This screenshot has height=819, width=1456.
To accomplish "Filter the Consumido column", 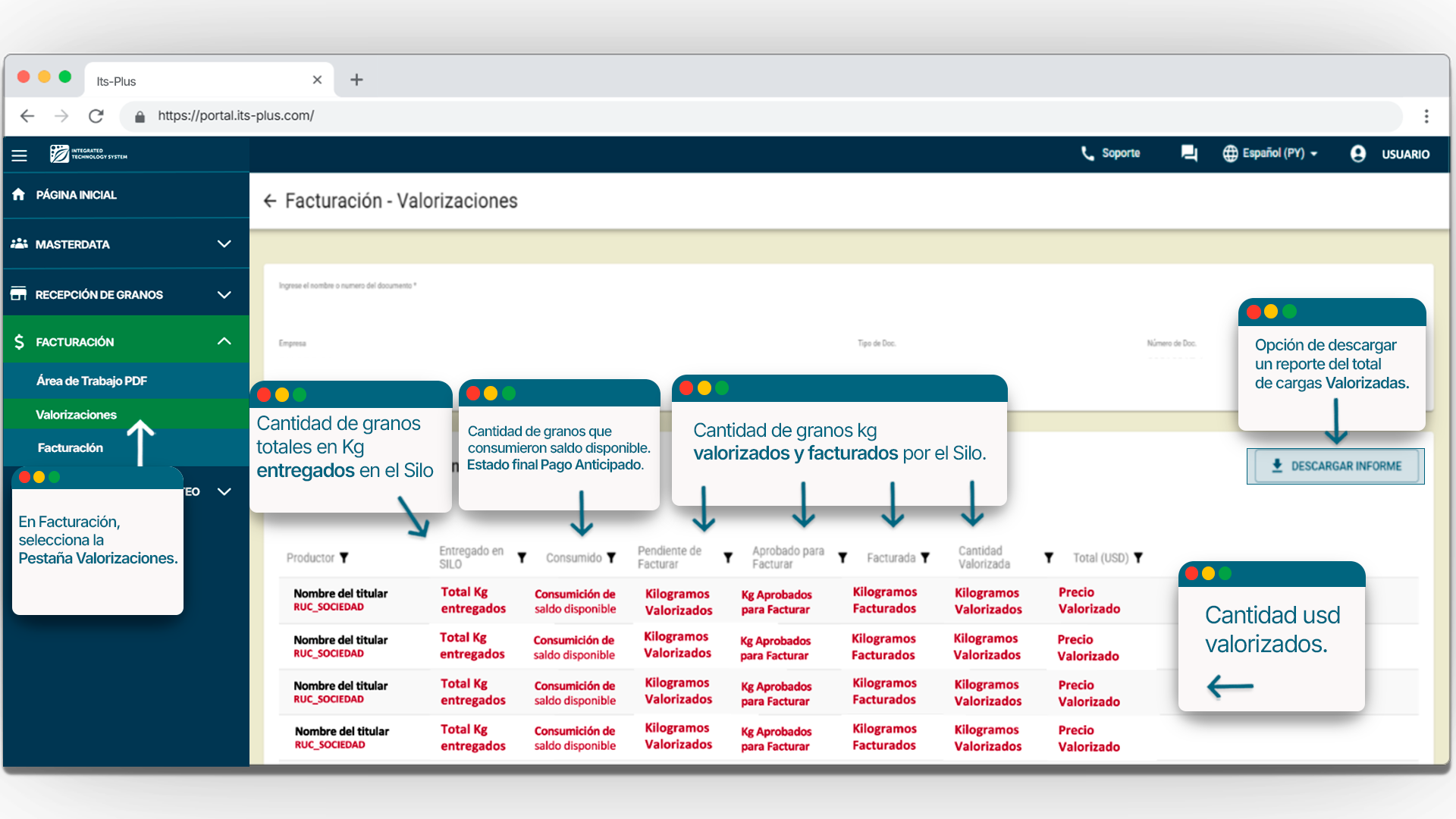I will (611, 557).
